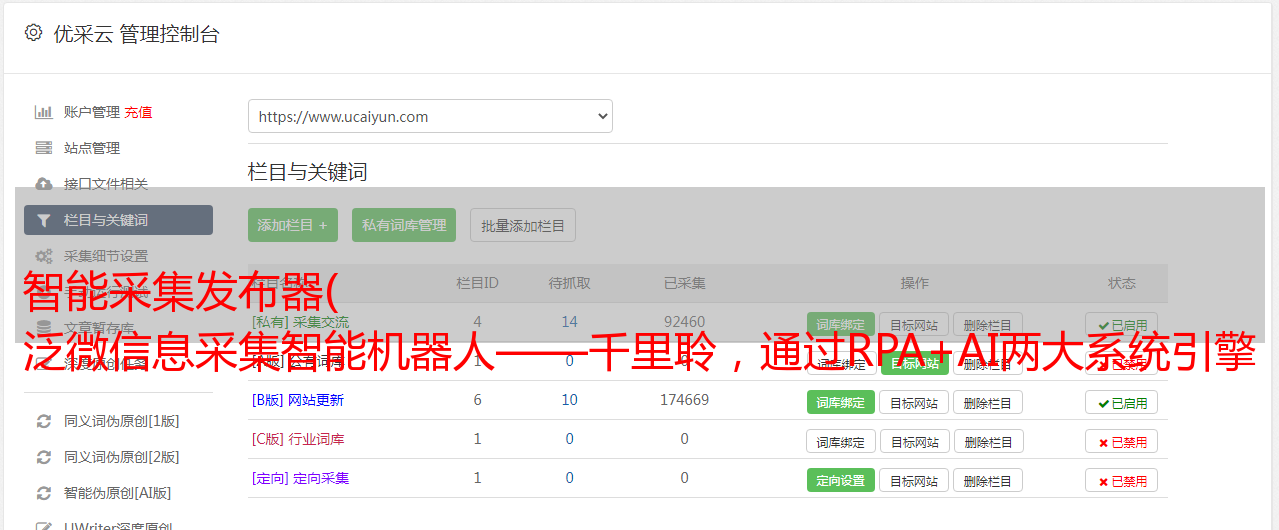Open 接口文件相关 in the sidebar

point(106,184)
